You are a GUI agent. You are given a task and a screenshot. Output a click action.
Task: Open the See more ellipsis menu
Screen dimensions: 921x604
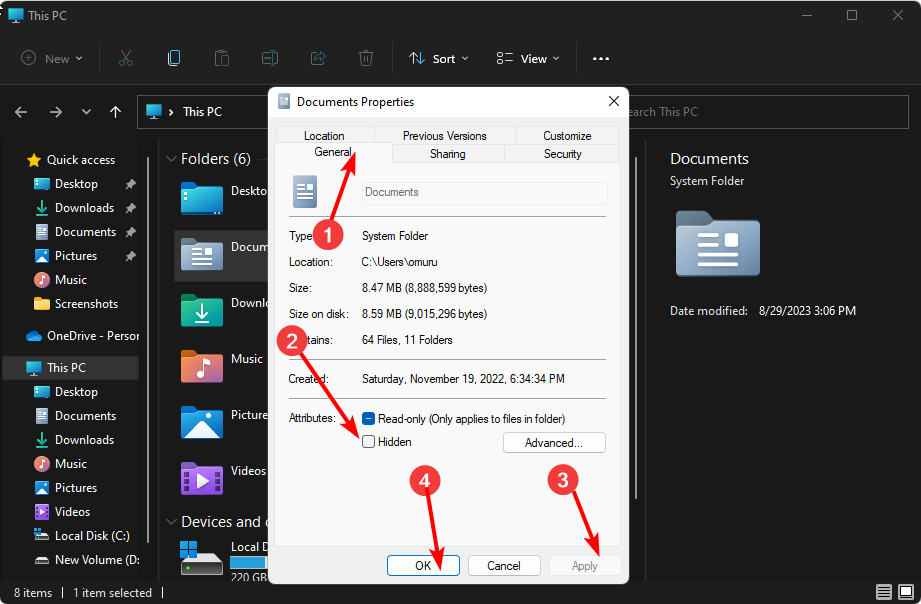pos(600,59)
